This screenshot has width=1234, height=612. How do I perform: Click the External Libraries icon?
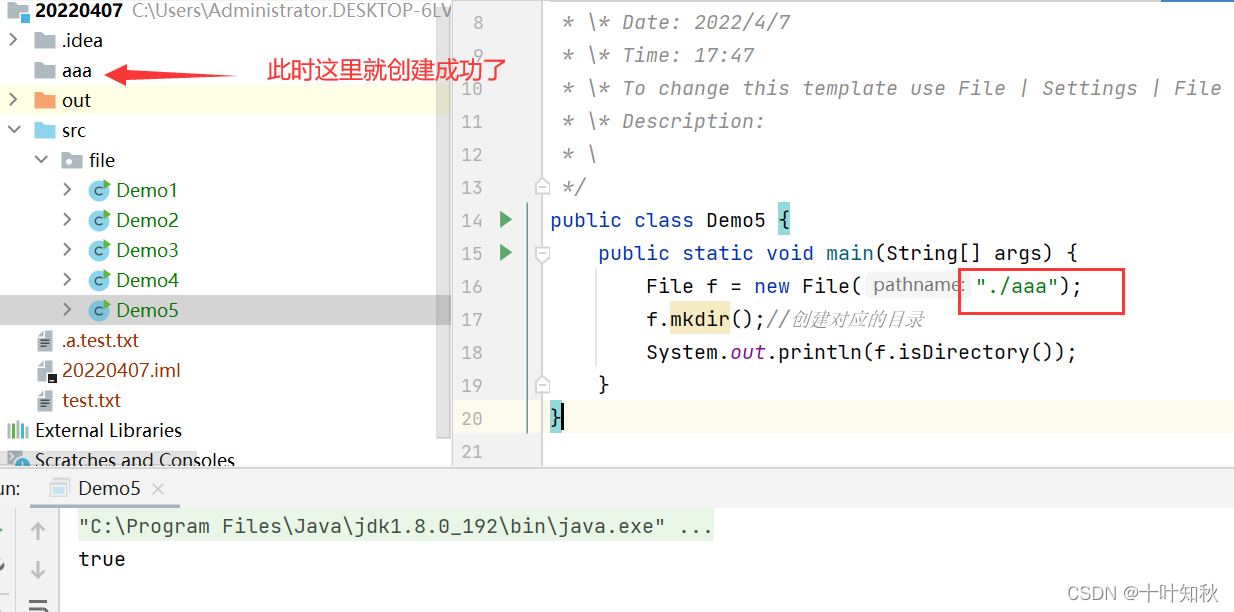pyautogui.click(x=18, y=430)
